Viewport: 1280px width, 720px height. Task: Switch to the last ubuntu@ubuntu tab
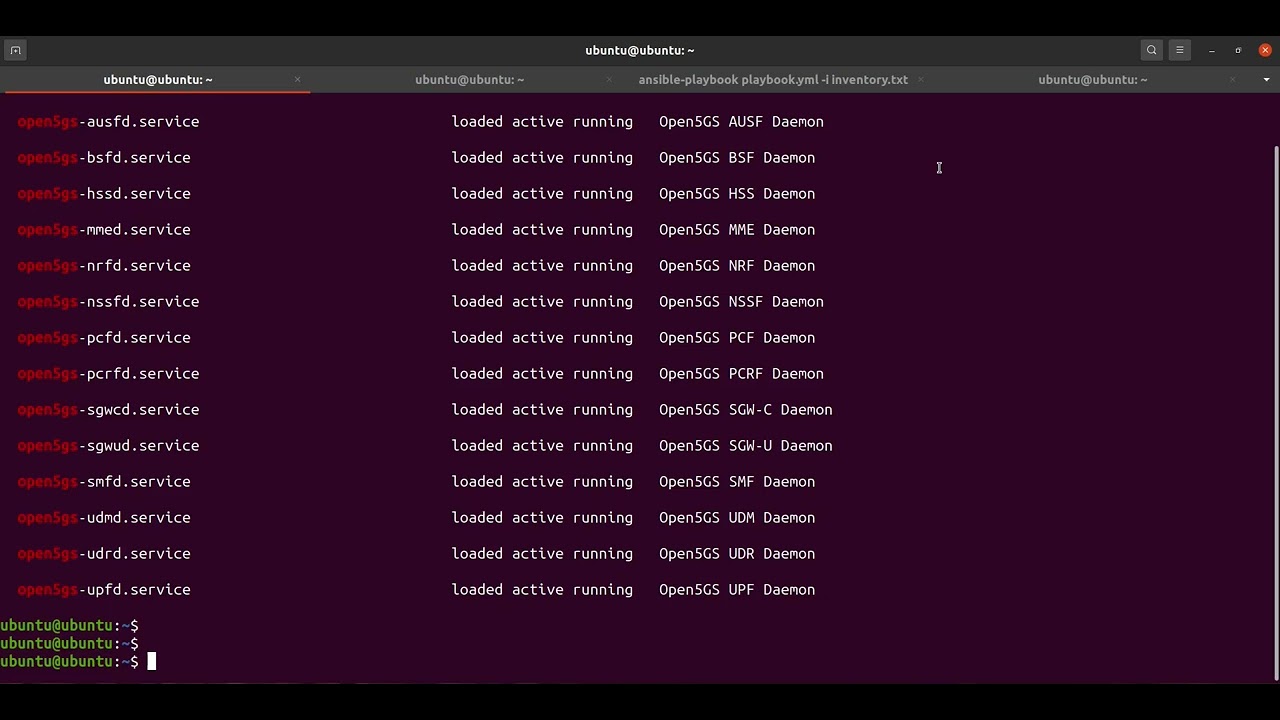click(1093, 79)
